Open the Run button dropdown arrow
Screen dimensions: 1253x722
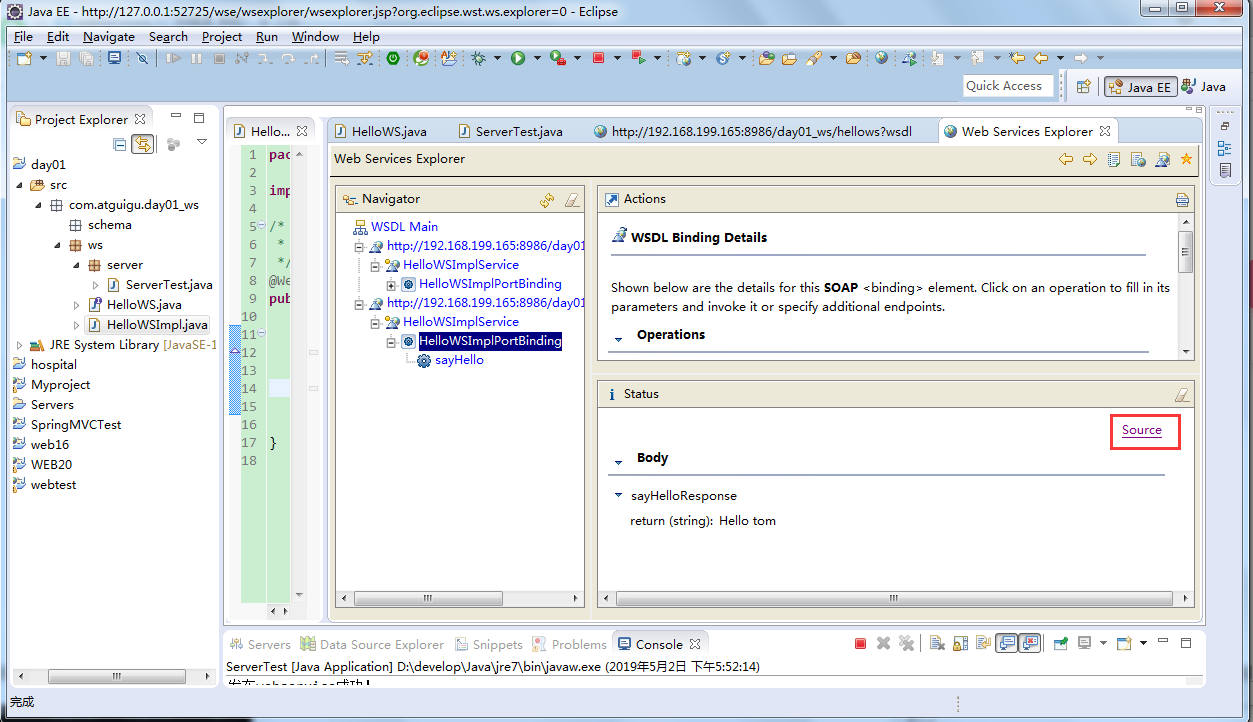tap(536, 59)
